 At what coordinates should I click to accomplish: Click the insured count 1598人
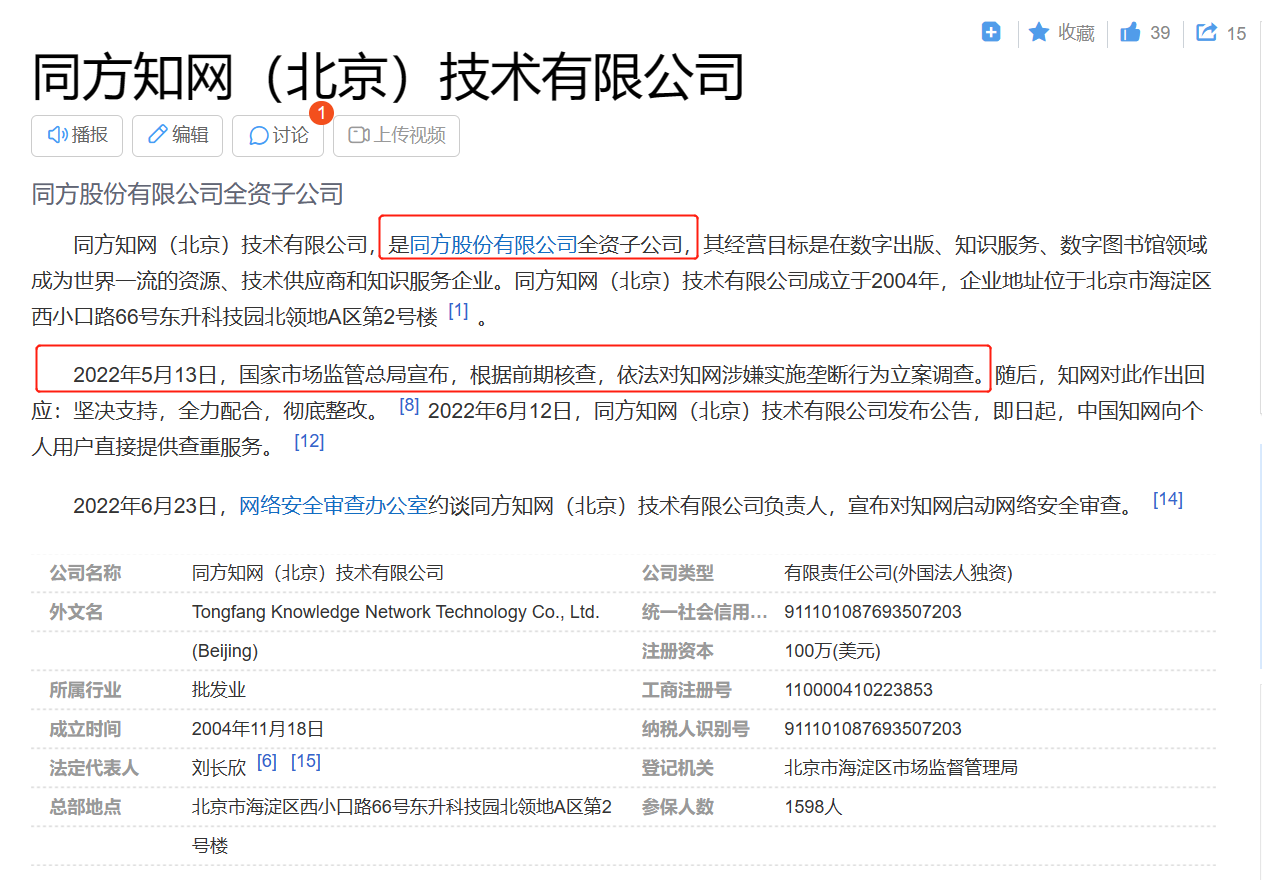814,807
